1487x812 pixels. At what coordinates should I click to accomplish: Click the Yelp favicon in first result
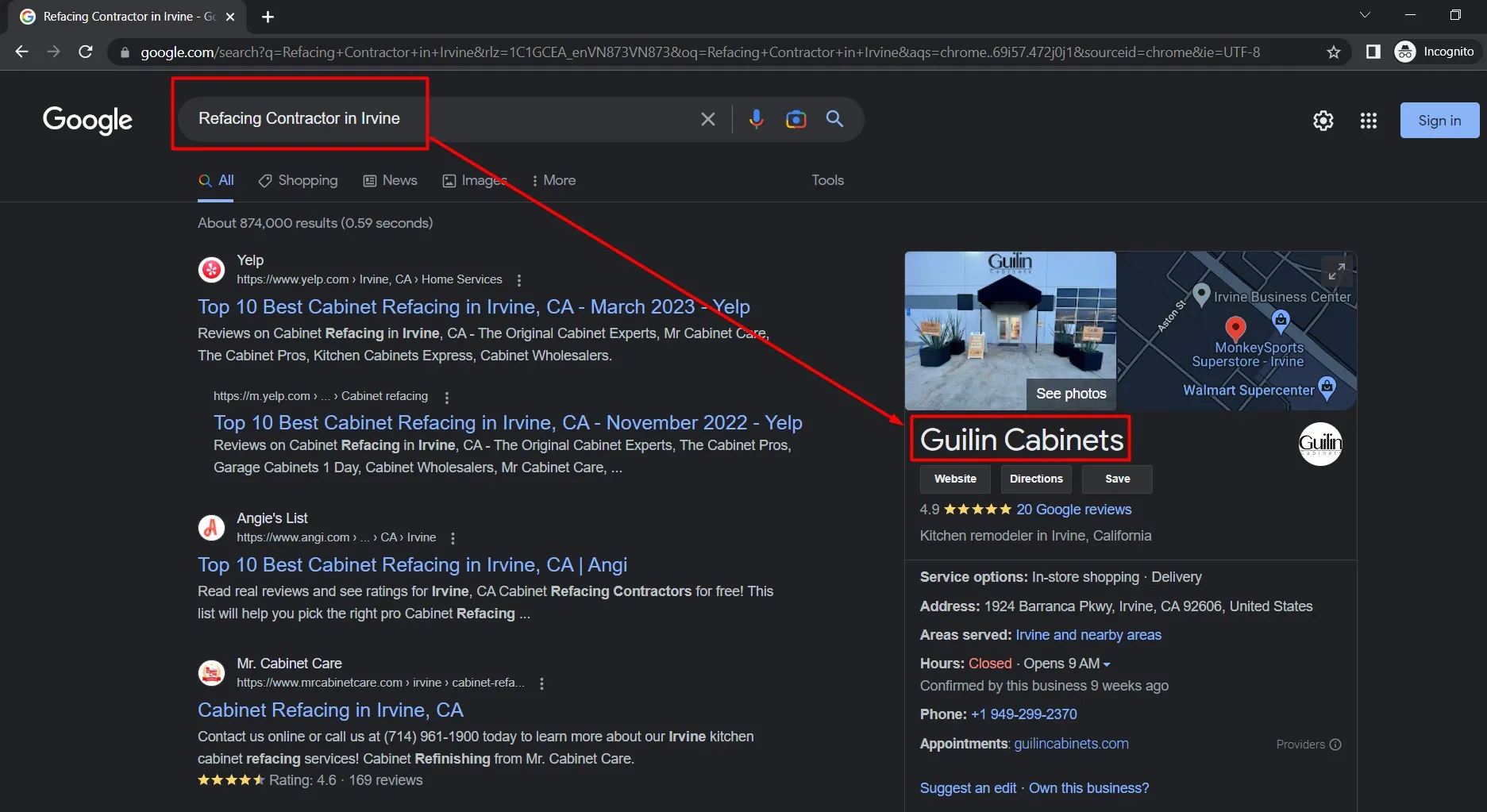[x=211, y=270]
